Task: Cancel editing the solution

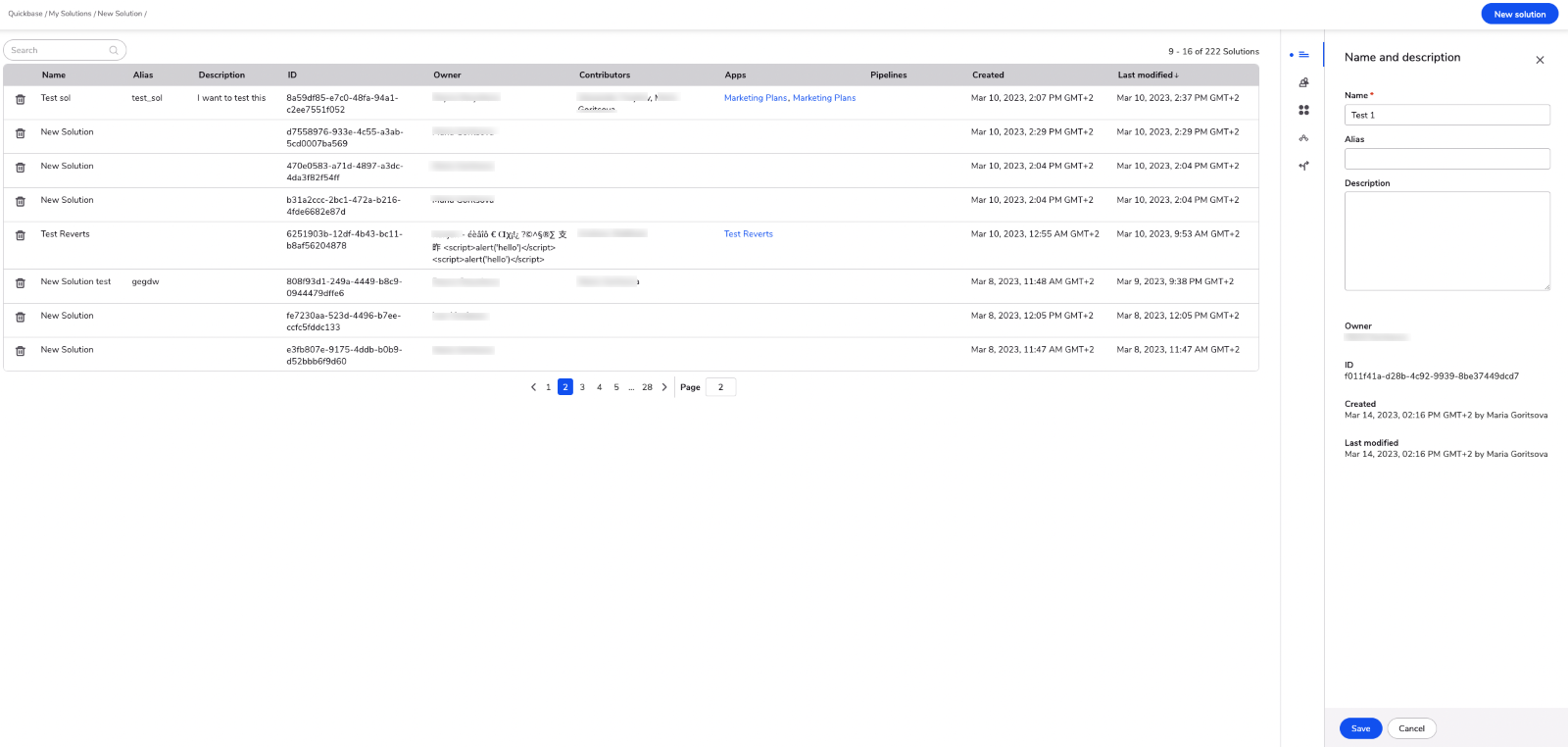Action: [x=1411, y=728]
